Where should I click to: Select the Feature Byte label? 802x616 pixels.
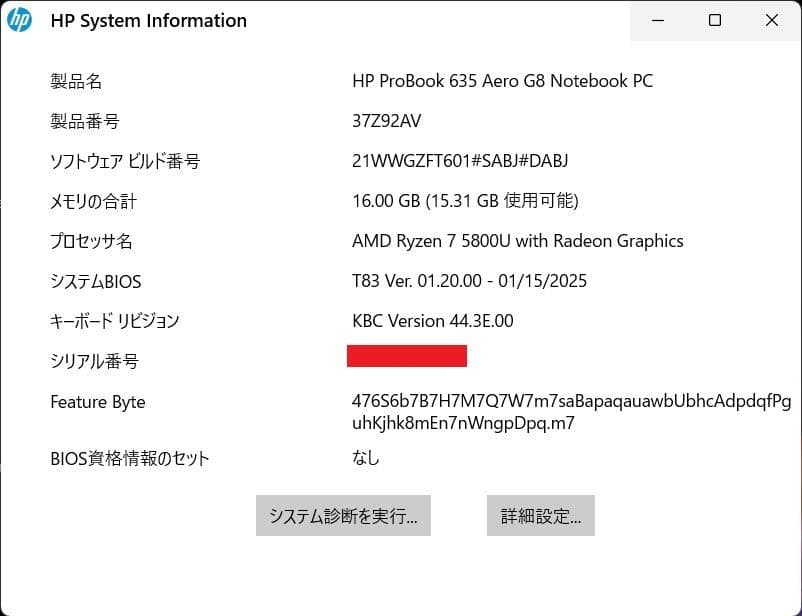(x=97, y=402)
